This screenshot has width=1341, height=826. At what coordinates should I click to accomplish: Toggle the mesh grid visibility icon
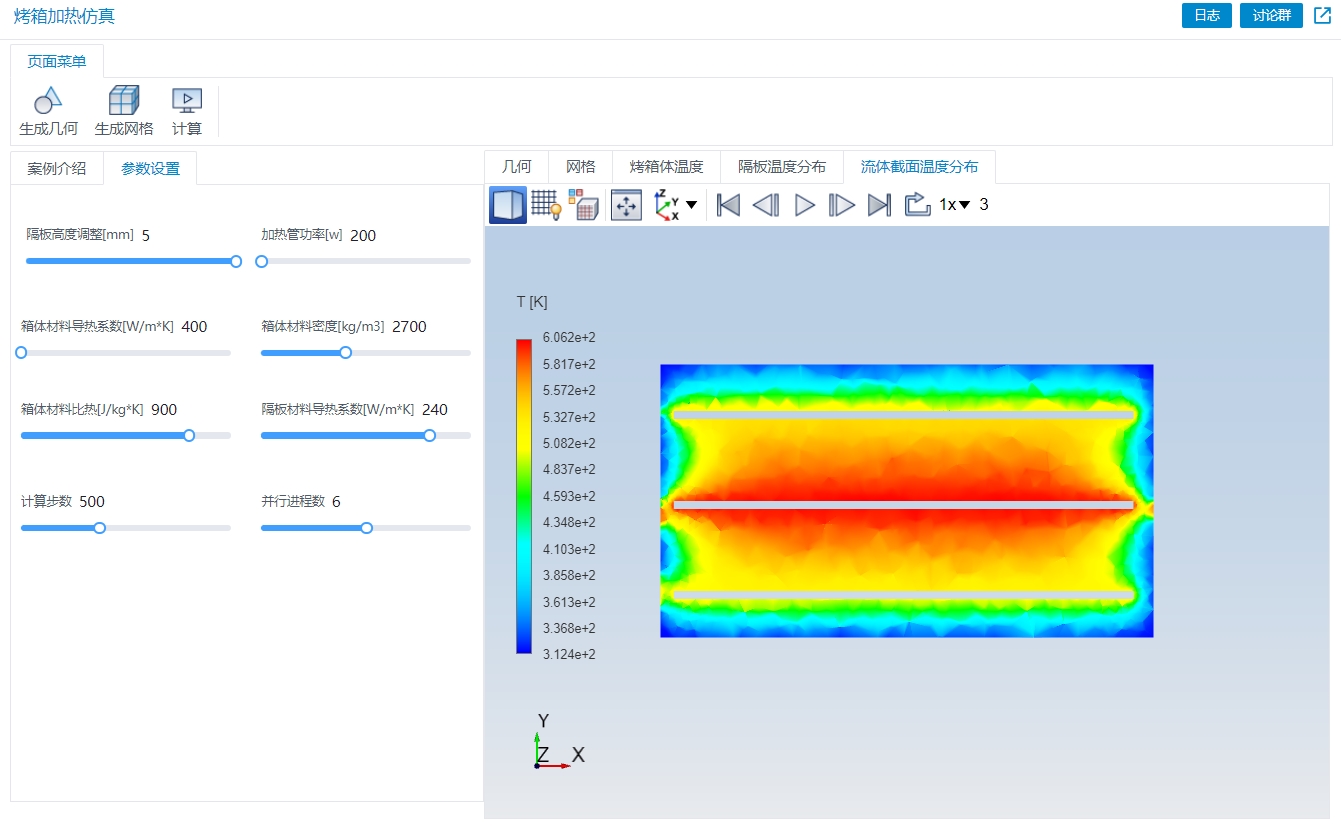pyautogui.click(x=546, y=205)
